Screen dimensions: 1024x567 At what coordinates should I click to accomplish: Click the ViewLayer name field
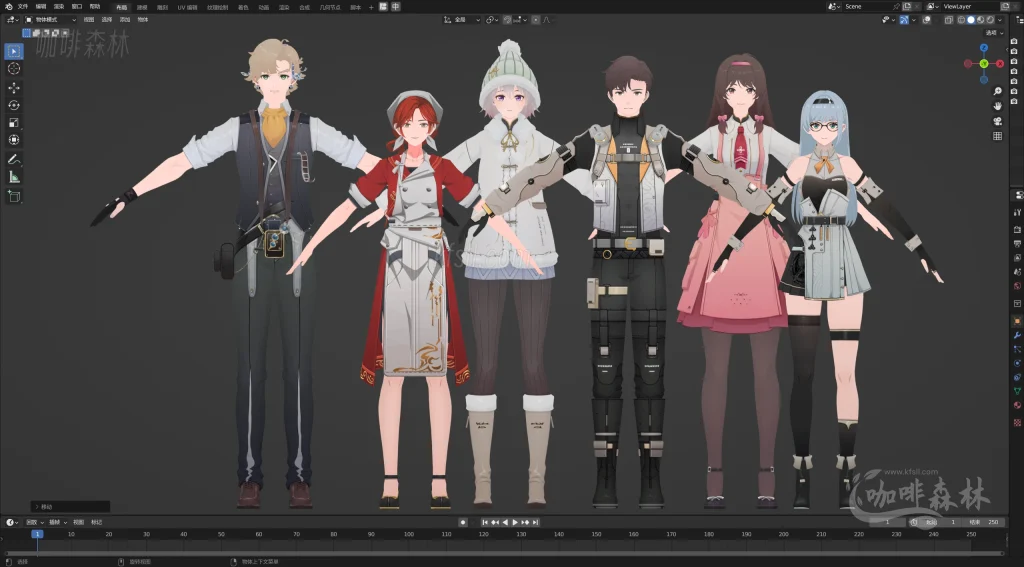[969, 7]
